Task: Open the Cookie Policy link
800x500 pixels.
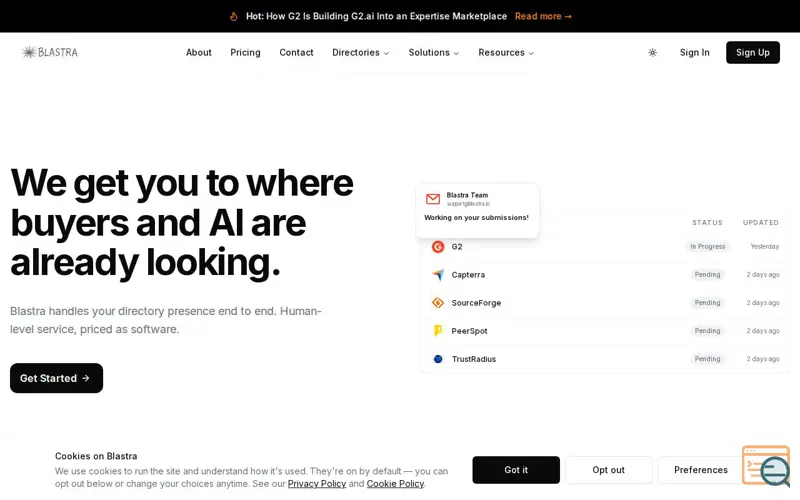Action: 395,484
